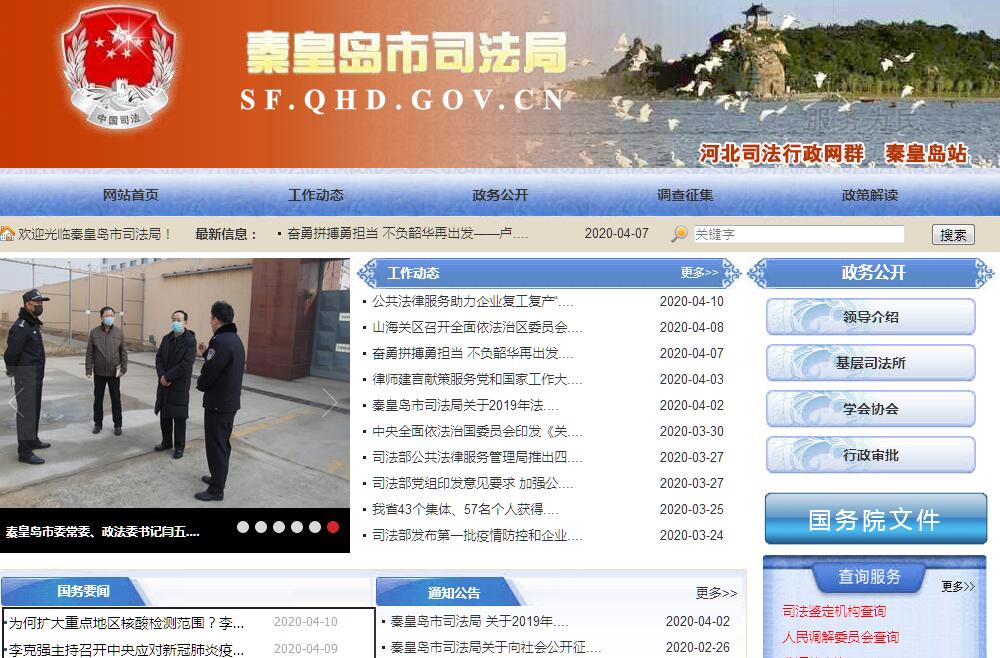The width and height of the screenshot is (1000, 658).
Task: Open carousel caption 秦皇岛市委常委、政法委书记
Action: tap(103, 531)
